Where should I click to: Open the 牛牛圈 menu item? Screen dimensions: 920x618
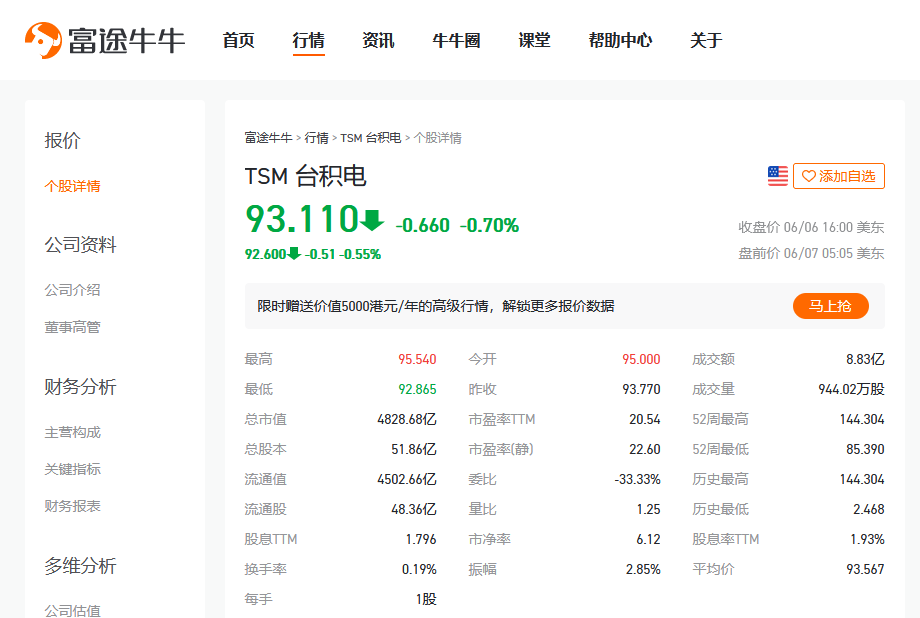click(455, 40)
